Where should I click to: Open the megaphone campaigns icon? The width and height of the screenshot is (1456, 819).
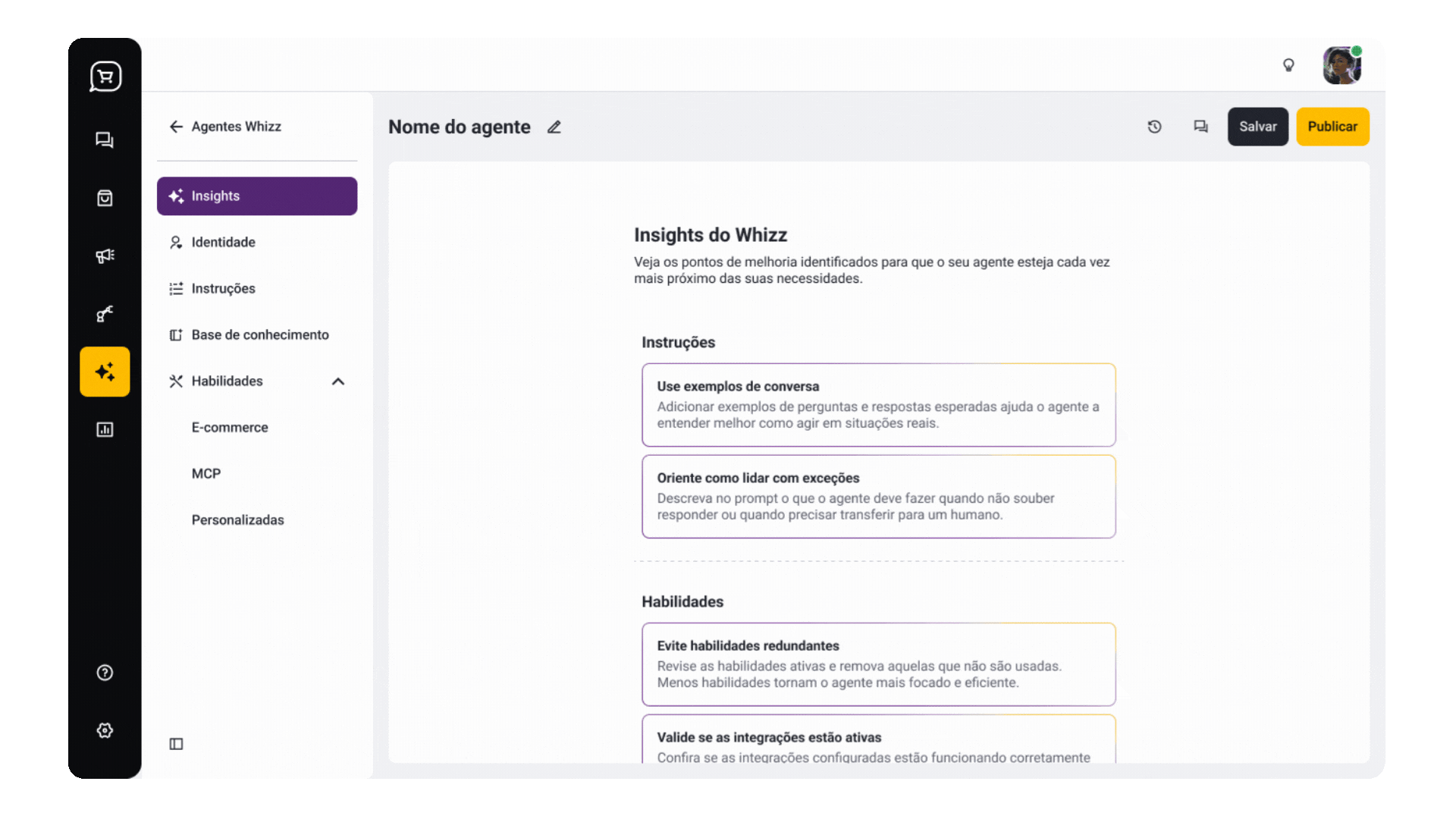tap(105, 256)
